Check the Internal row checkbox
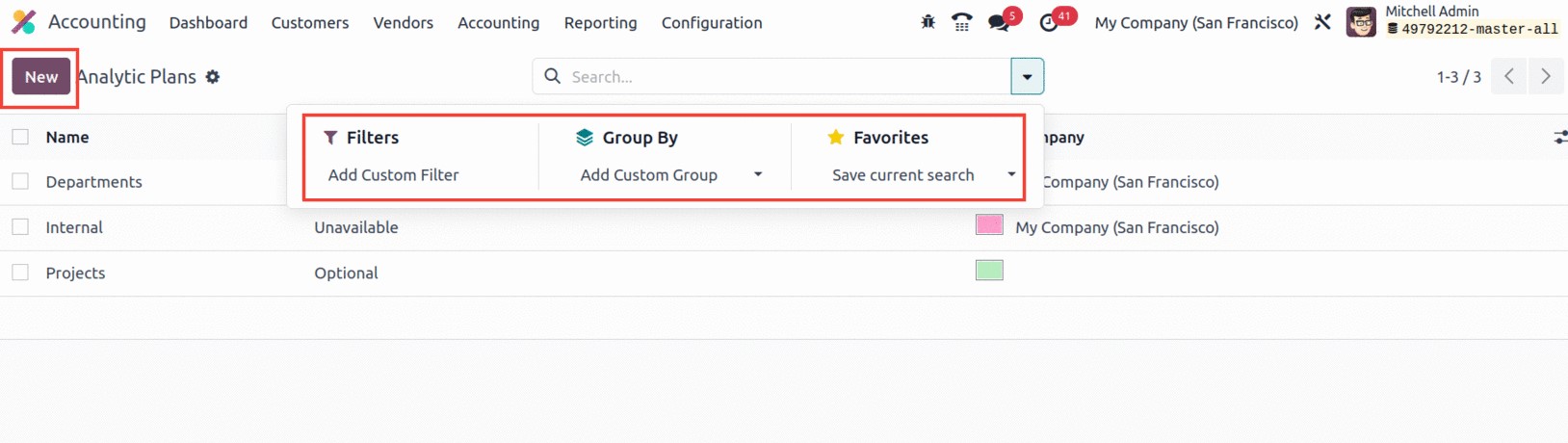 pyautogui.click(x=20, y=227)
